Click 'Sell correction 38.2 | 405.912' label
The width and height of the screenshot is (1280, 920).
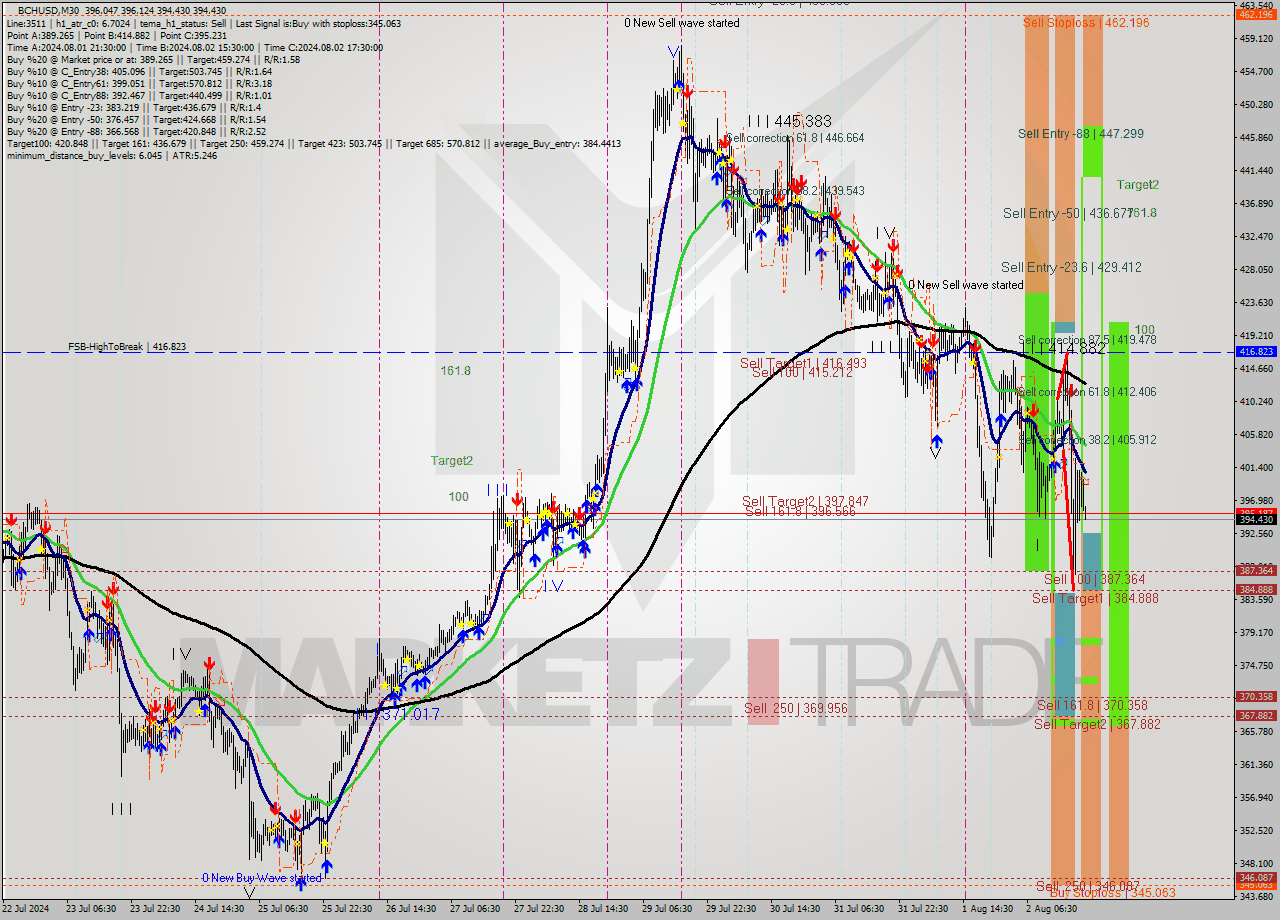(x=1087, y=439)
